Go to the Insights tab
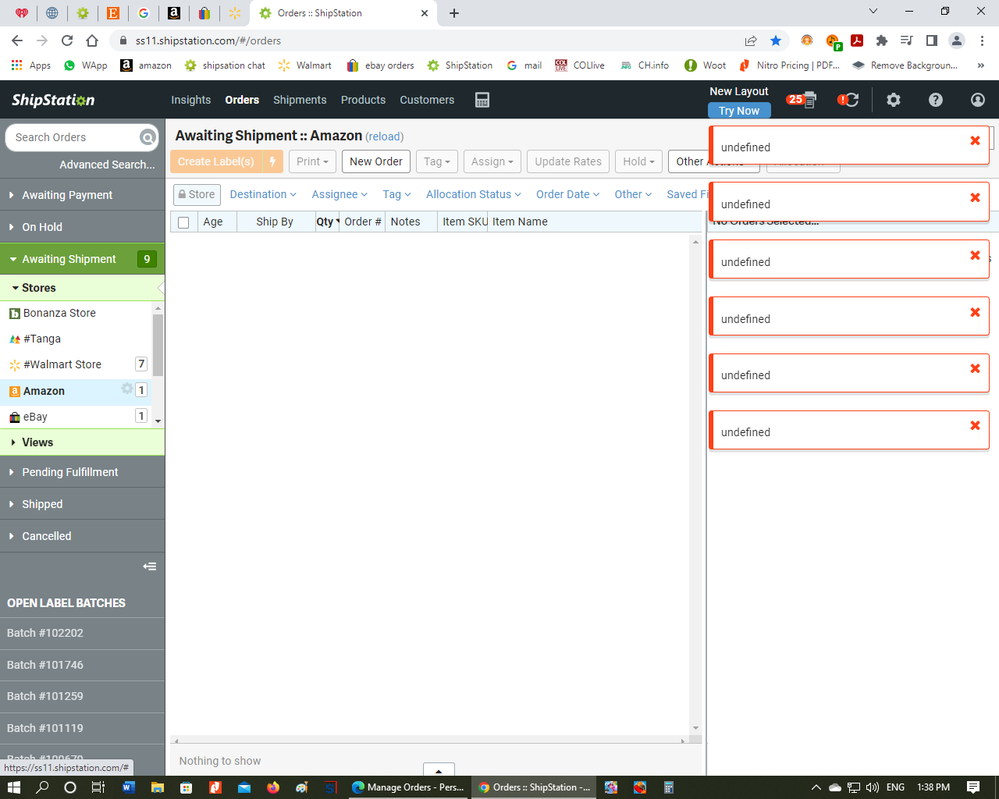Image resolution: width=999 pixels, height=799 pixels. 191,100
